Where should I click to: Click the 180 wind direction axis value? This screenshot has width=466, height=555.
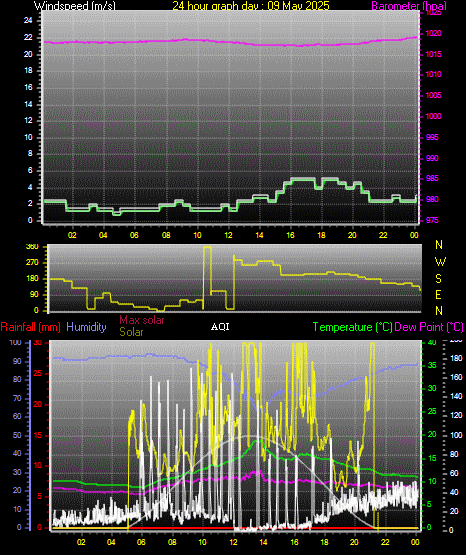point(32,279)
